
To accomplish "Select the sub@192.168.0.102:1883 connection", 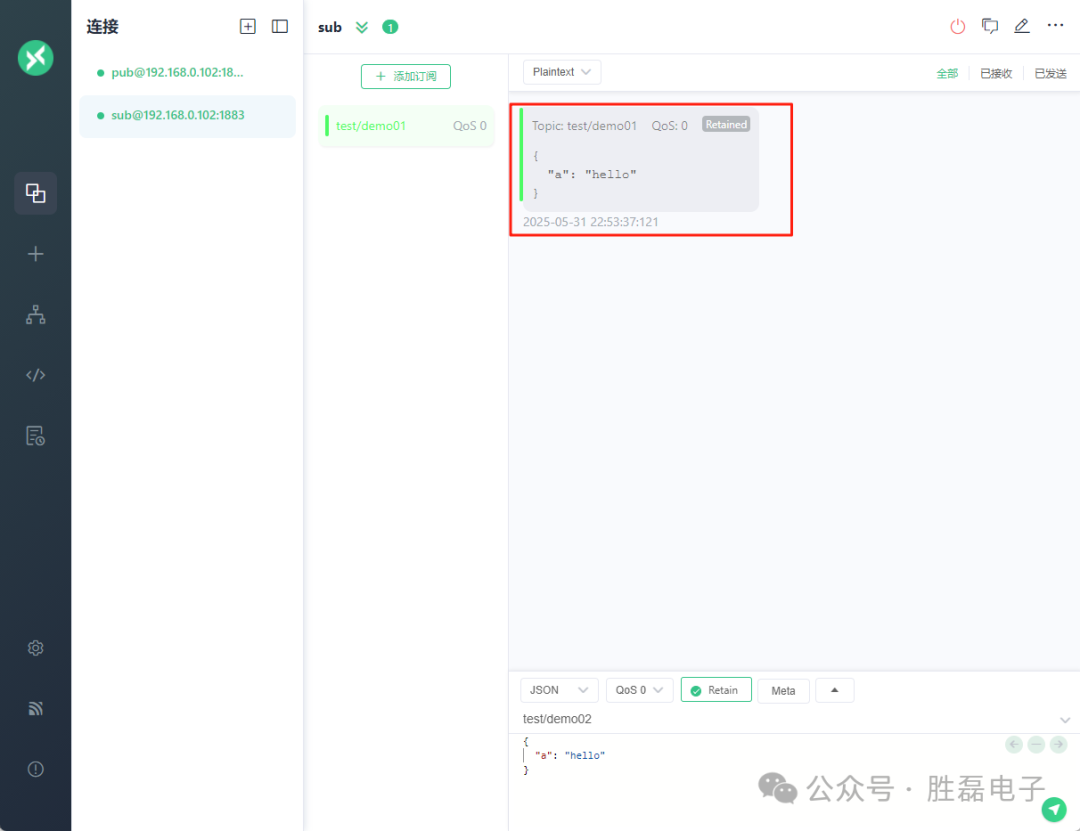I will pos(187,115).
